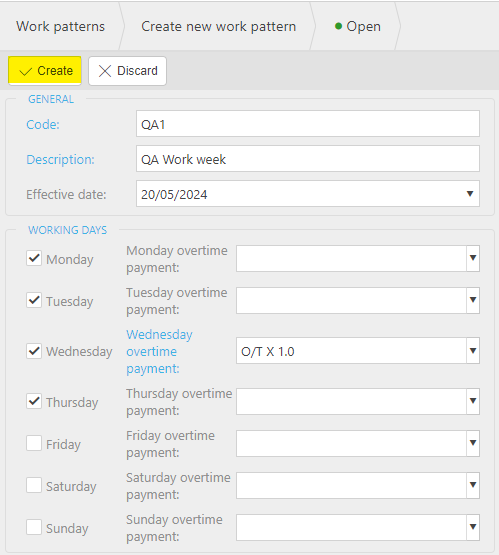Image resolution: width=499 pixels, height=555 pixels.
Task: Enable the Friday checkbox
Action: (x=34, y=443)
